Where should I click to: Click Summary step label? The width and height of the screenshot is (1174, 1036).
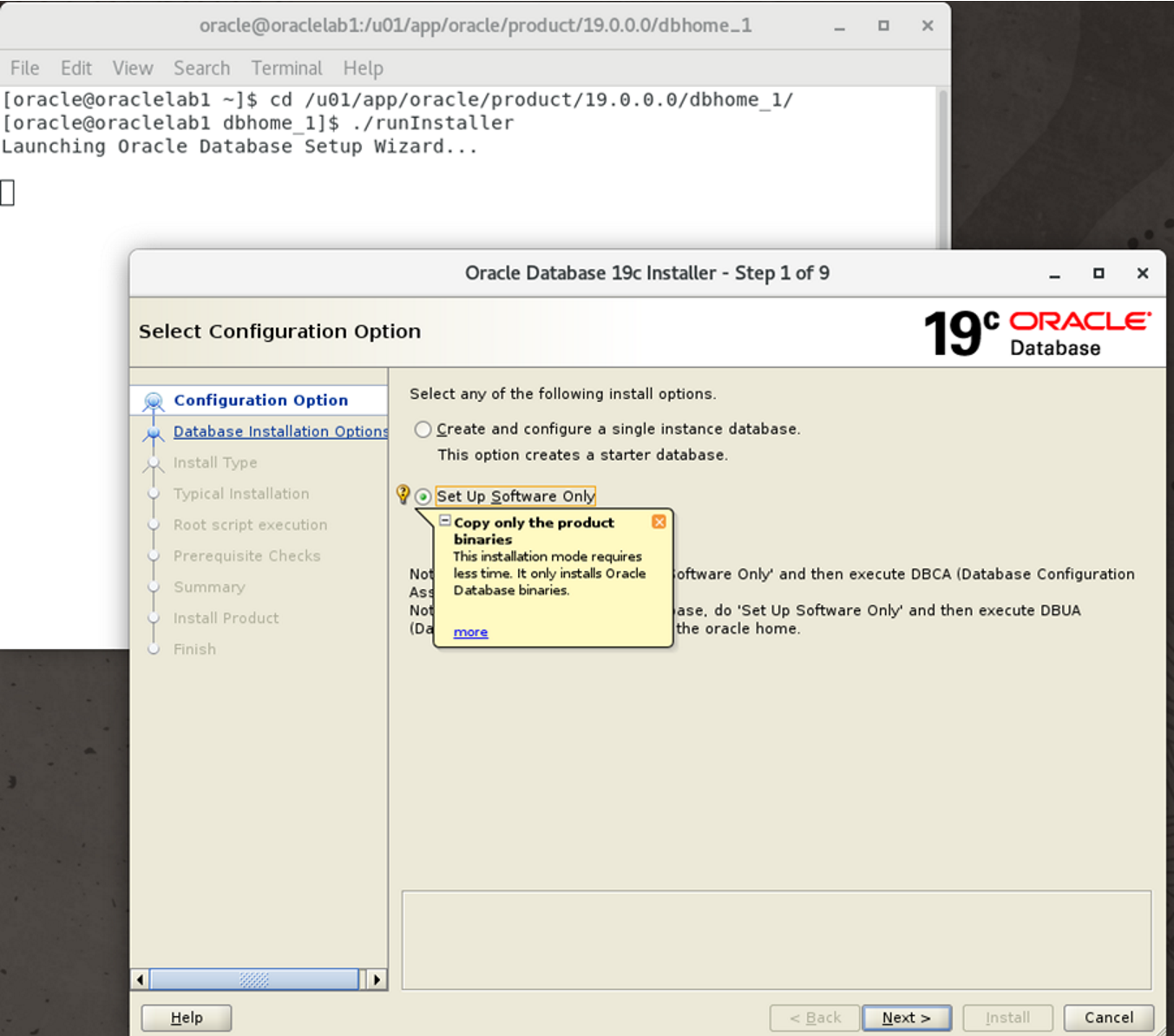tap(209, 587)
